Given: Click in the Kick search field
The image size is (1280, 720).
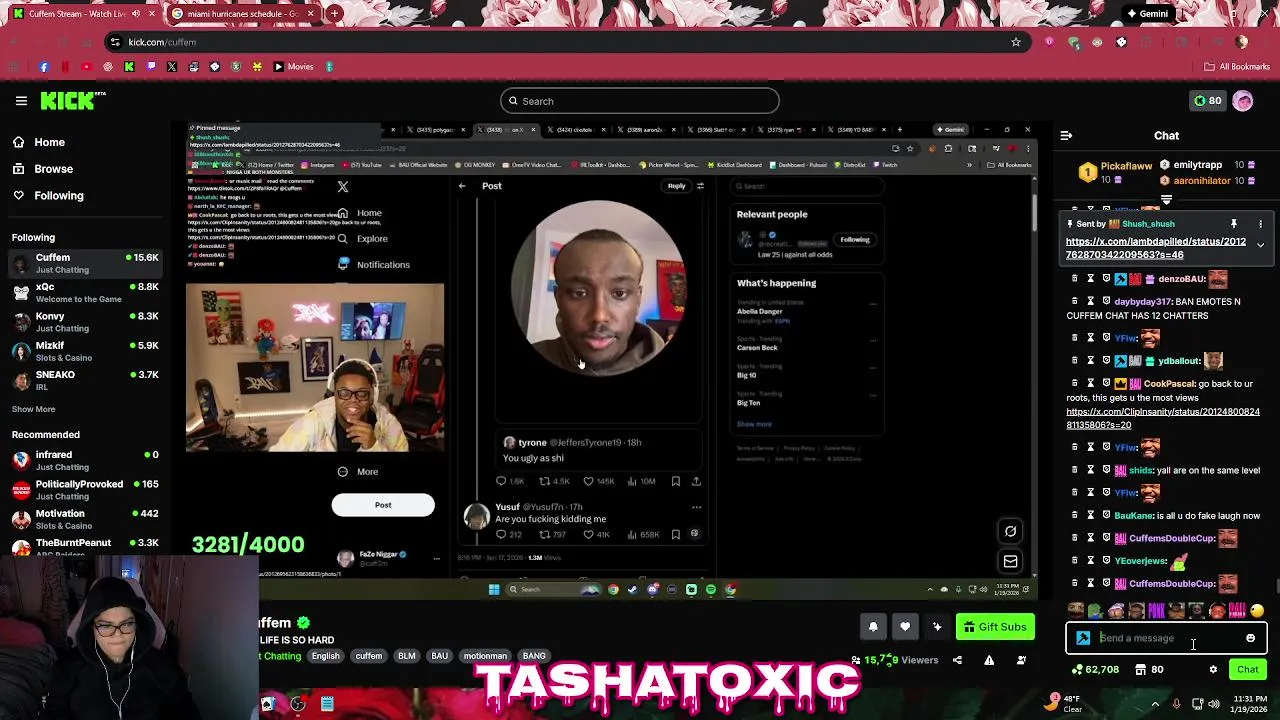Looking at the screenshot, I should 639,101.
